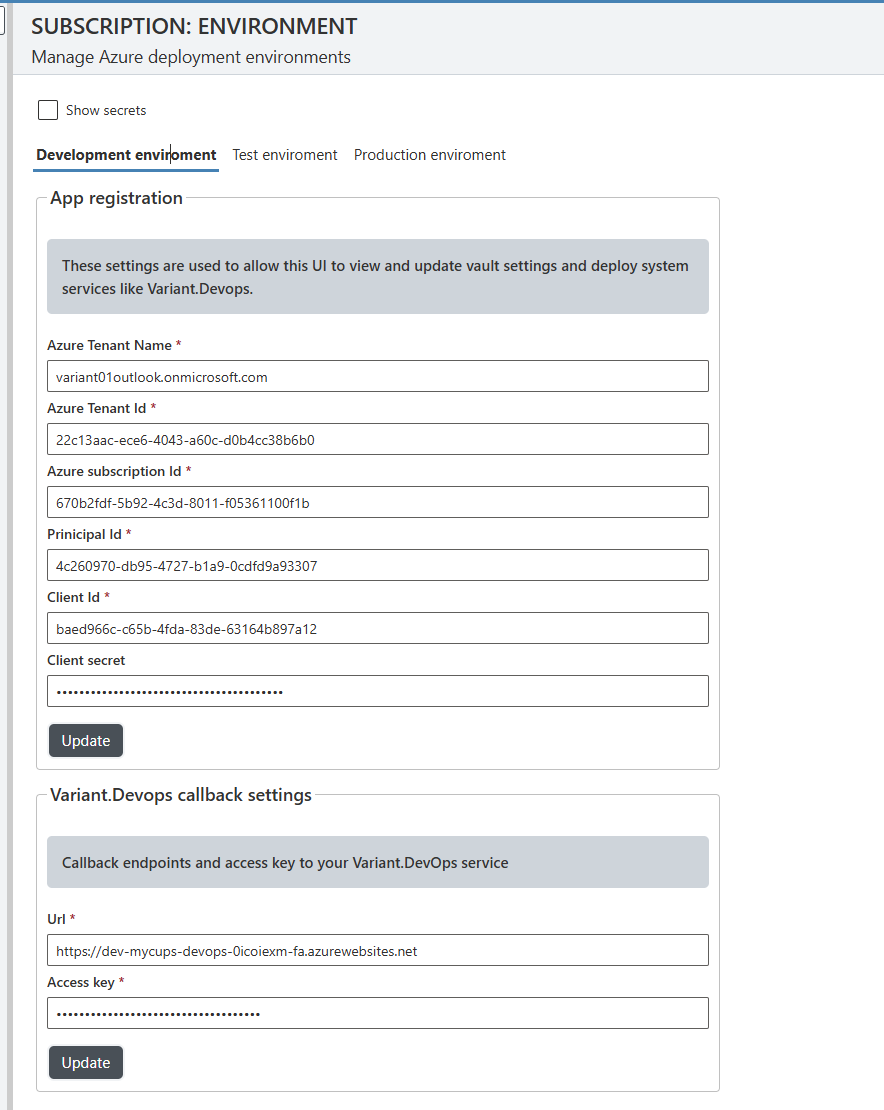This screenshot has width=884, height=1110.
Task: Click the callback Url input field
Action: 377,950
